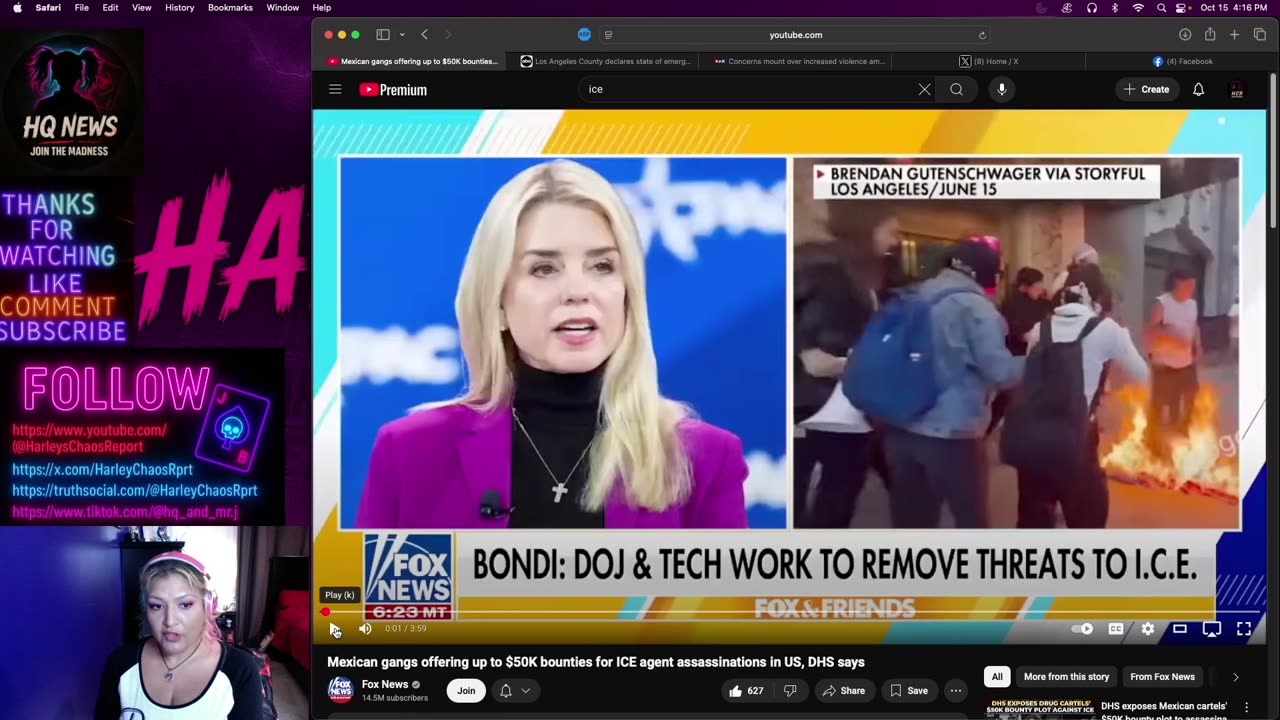This screenshot has height=720, width=1280.
Task: Expand sidebar tab groups dropdown
Action: click(402, 34)
